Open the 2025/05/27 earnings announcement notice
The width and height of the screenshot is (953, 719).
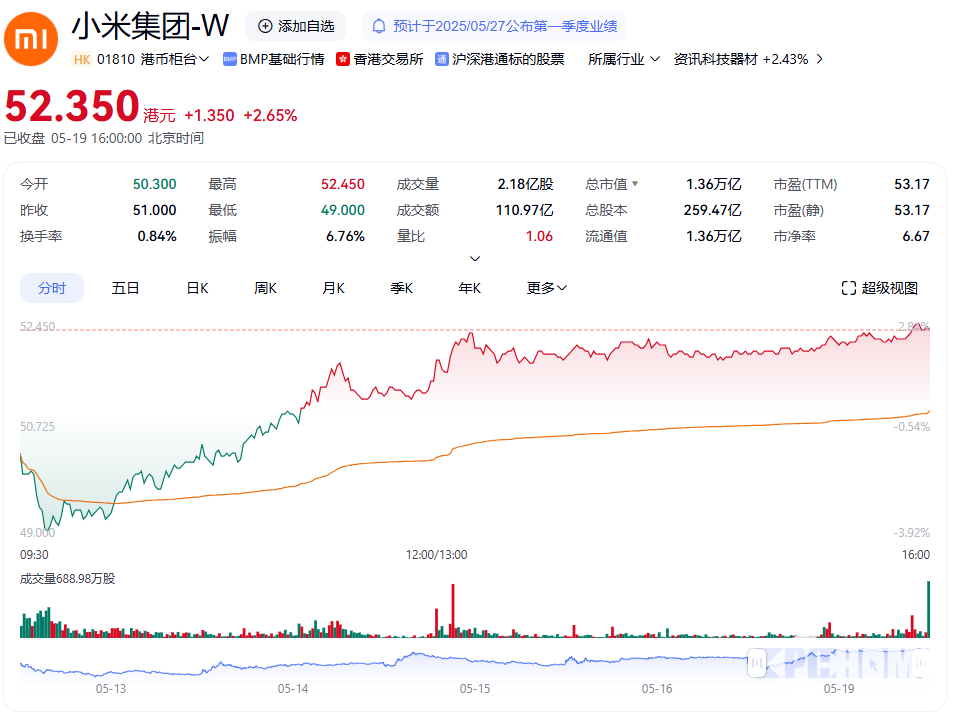[504, 26]
